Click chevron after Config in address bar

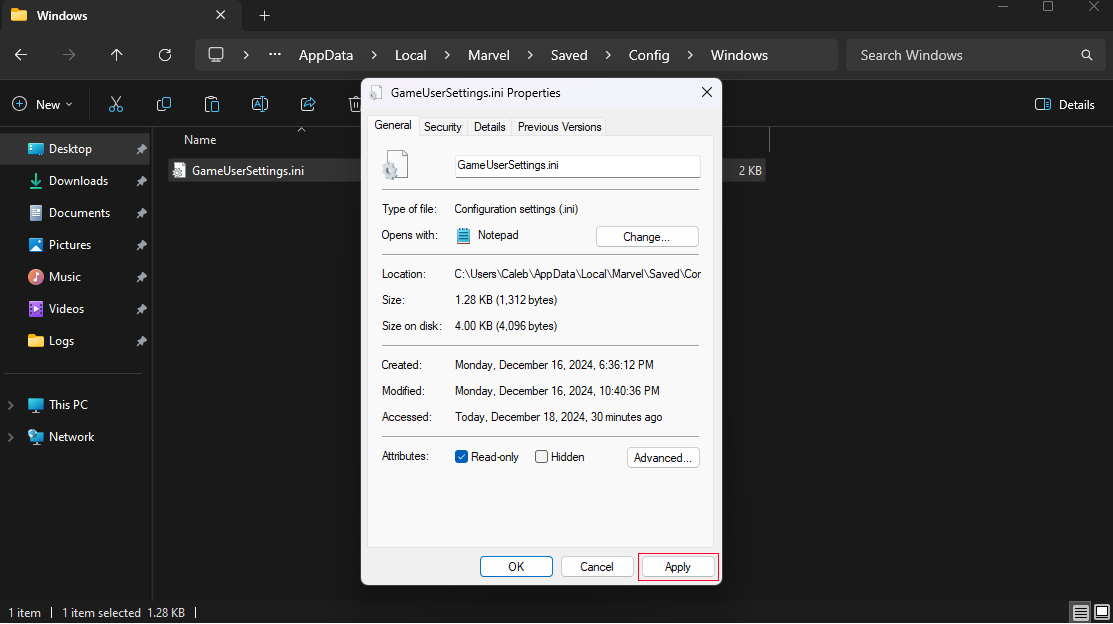click(690, 55)
